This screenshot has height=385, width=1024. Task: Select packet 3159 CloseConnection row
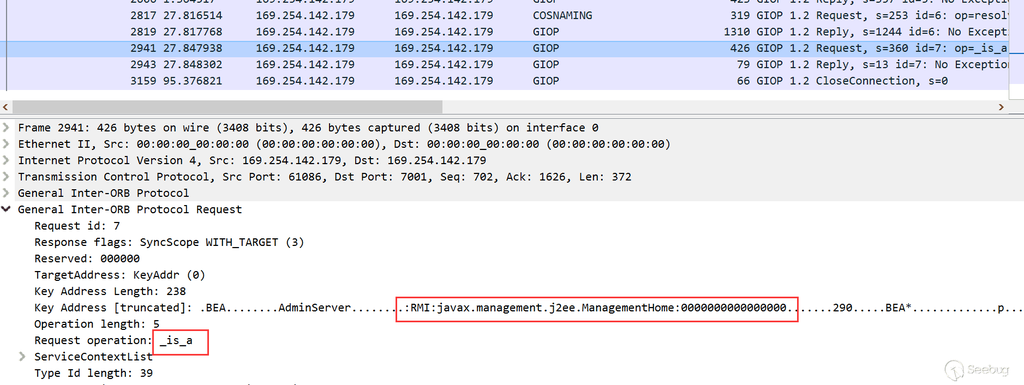(505, 81)
